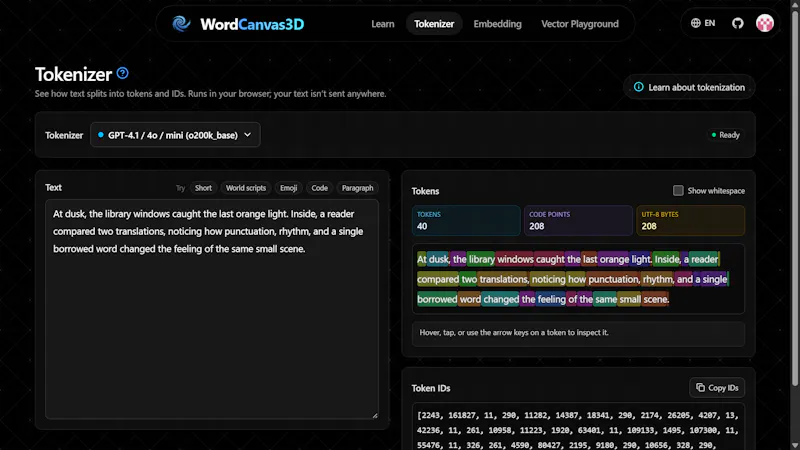Inspect the 'punctuation' token
This screenshot has width=800, height=450.
[612, 279]
